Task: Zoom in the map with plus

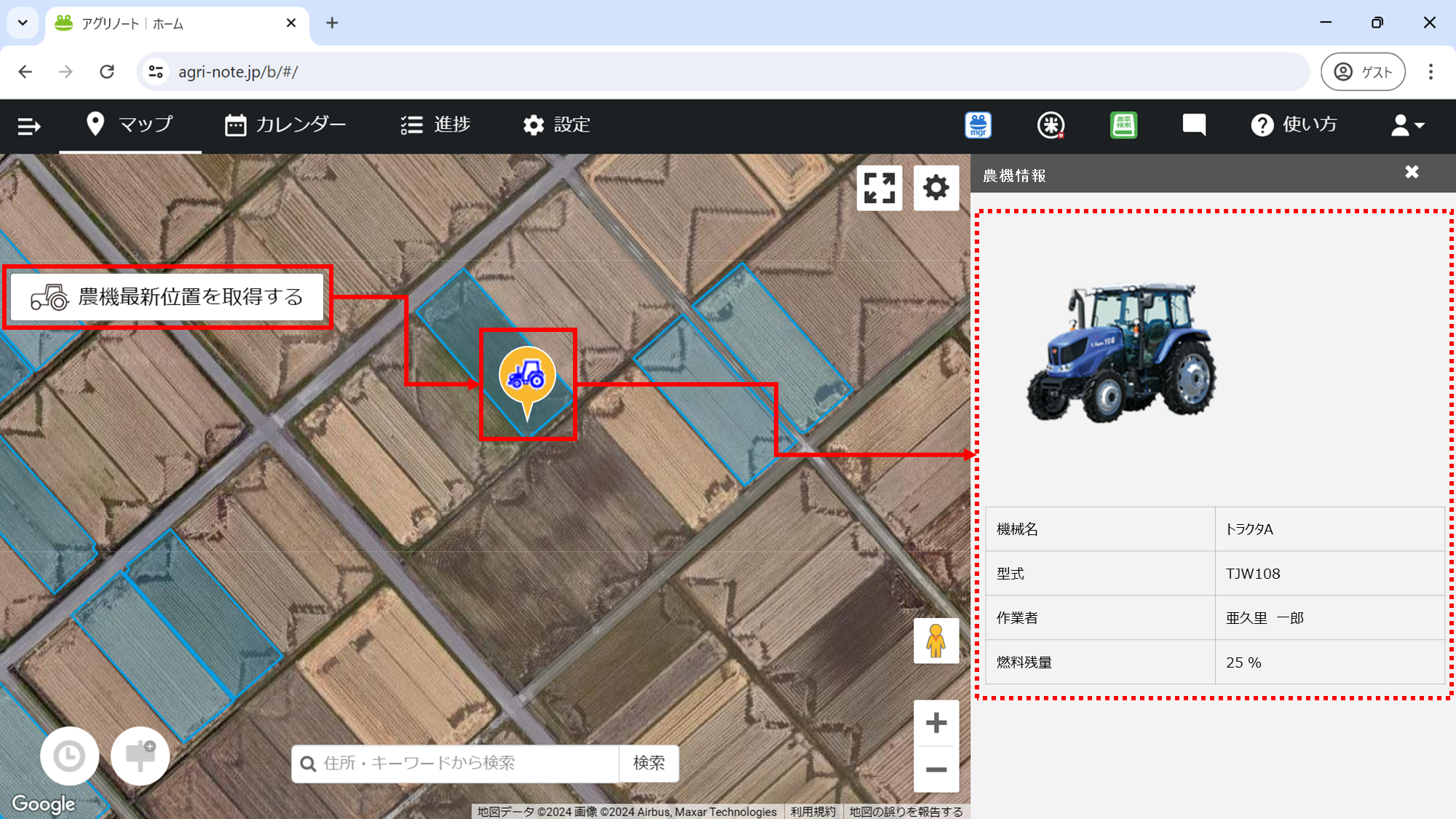Action: coord(936,723)
